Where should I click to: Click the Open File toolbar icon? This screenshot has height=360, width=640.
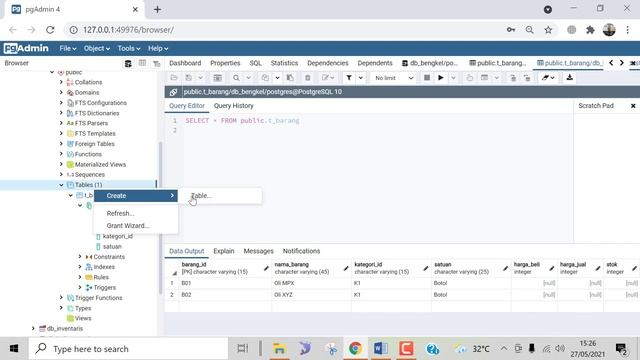(x=174, y=78)
